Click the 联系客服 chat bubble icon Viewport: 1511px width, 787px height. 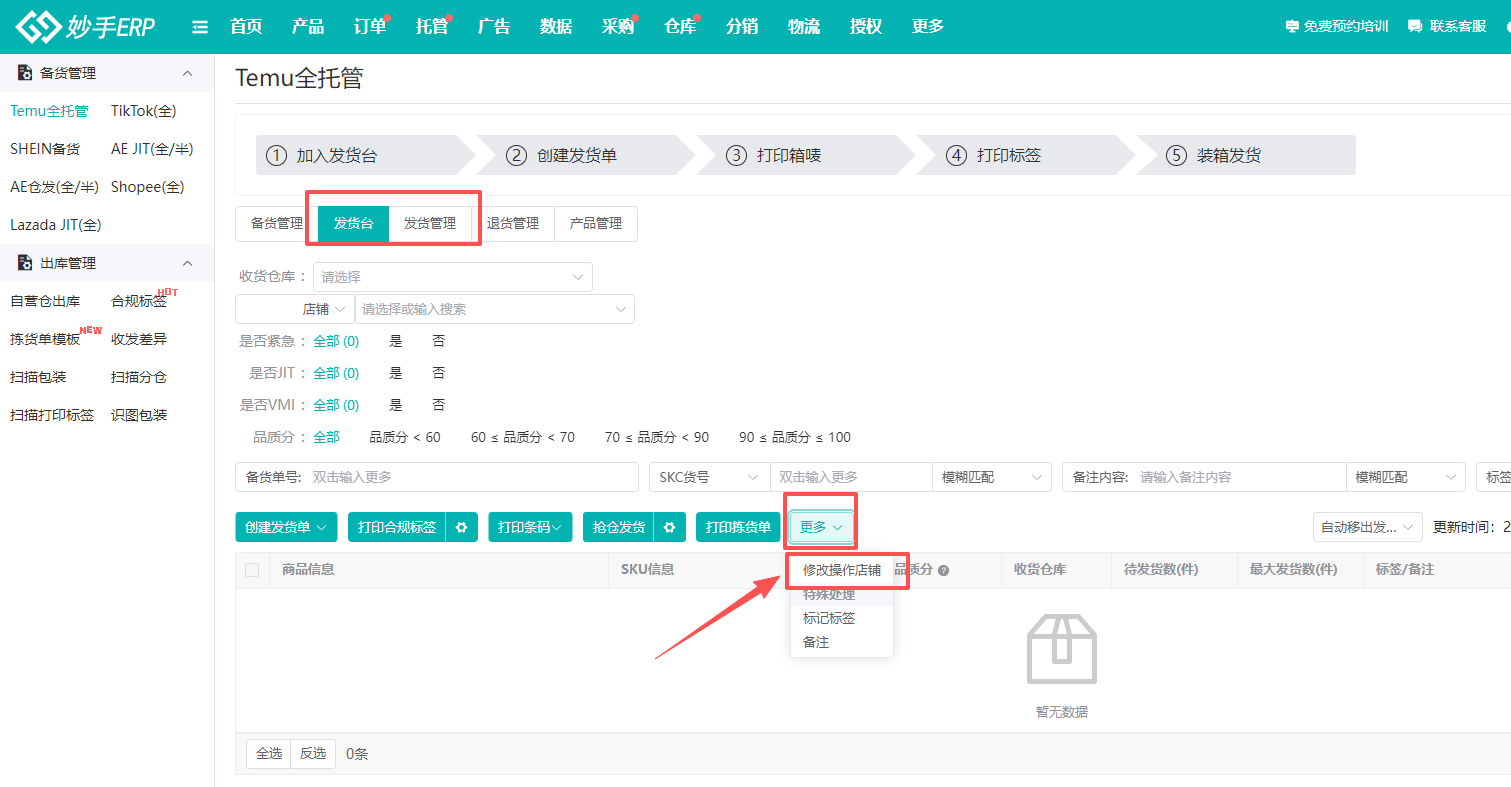point(1413,27)
